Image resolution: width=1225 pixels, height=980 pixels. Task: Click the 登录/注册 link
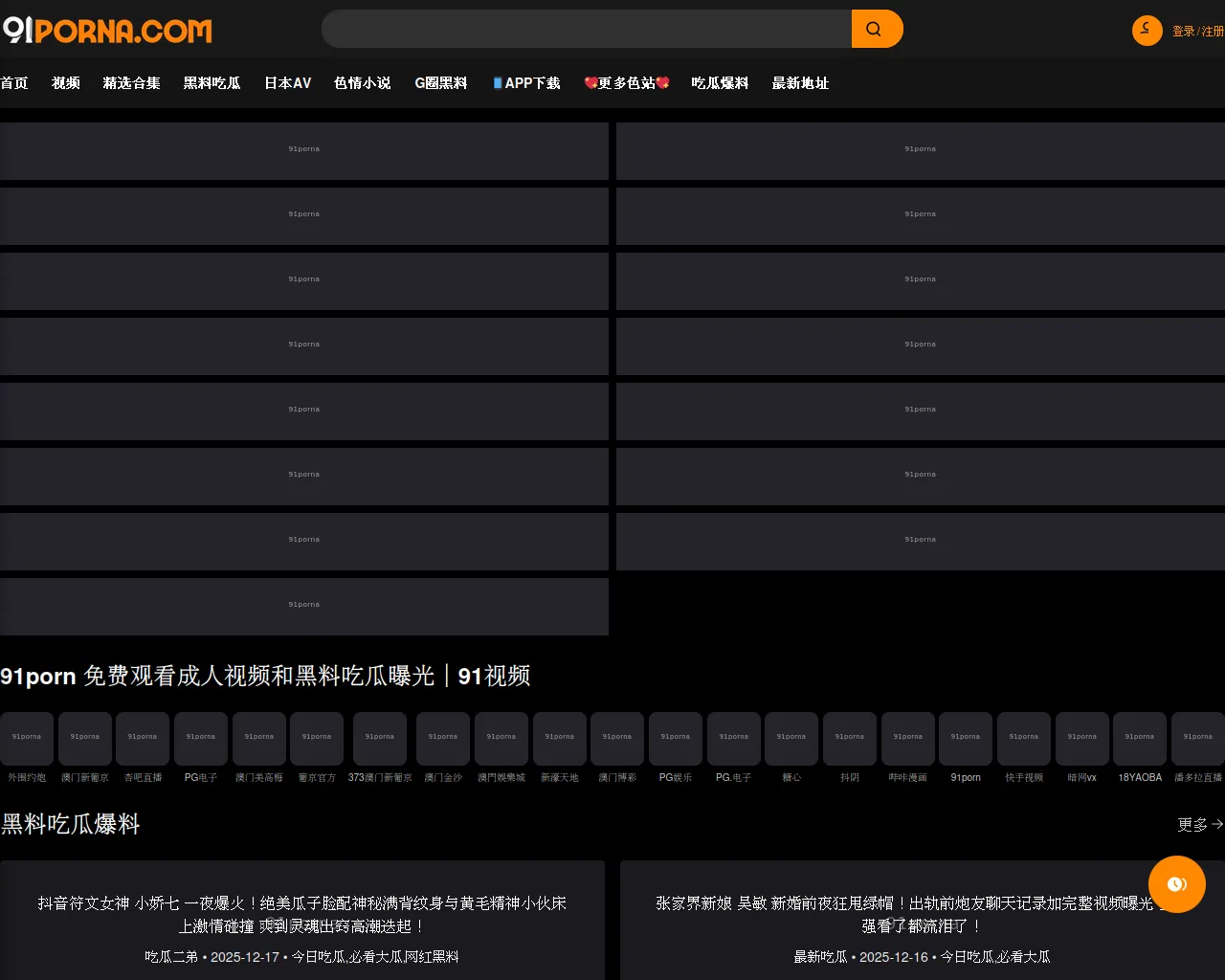[1197, 32]
